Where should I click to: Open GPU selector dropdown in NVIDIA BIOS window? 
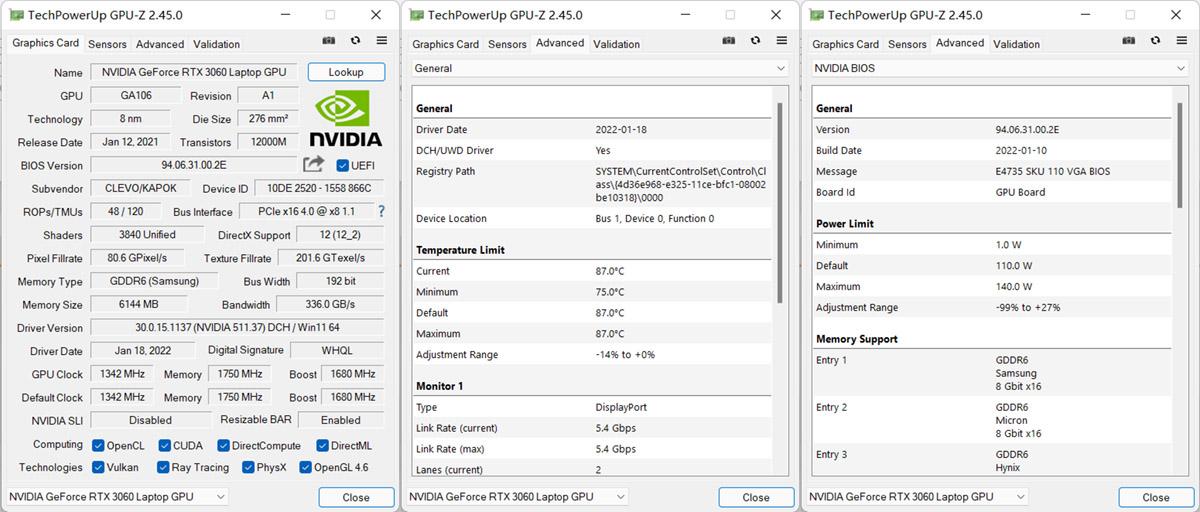(917, 496)
